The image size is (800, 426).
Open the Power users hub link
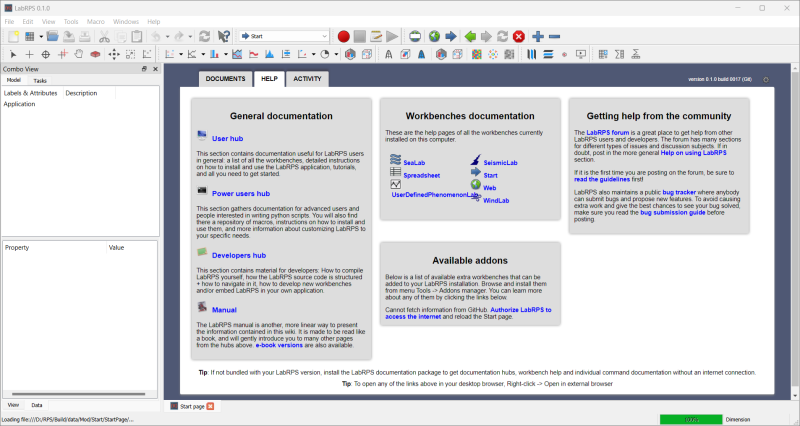(241, 193)
